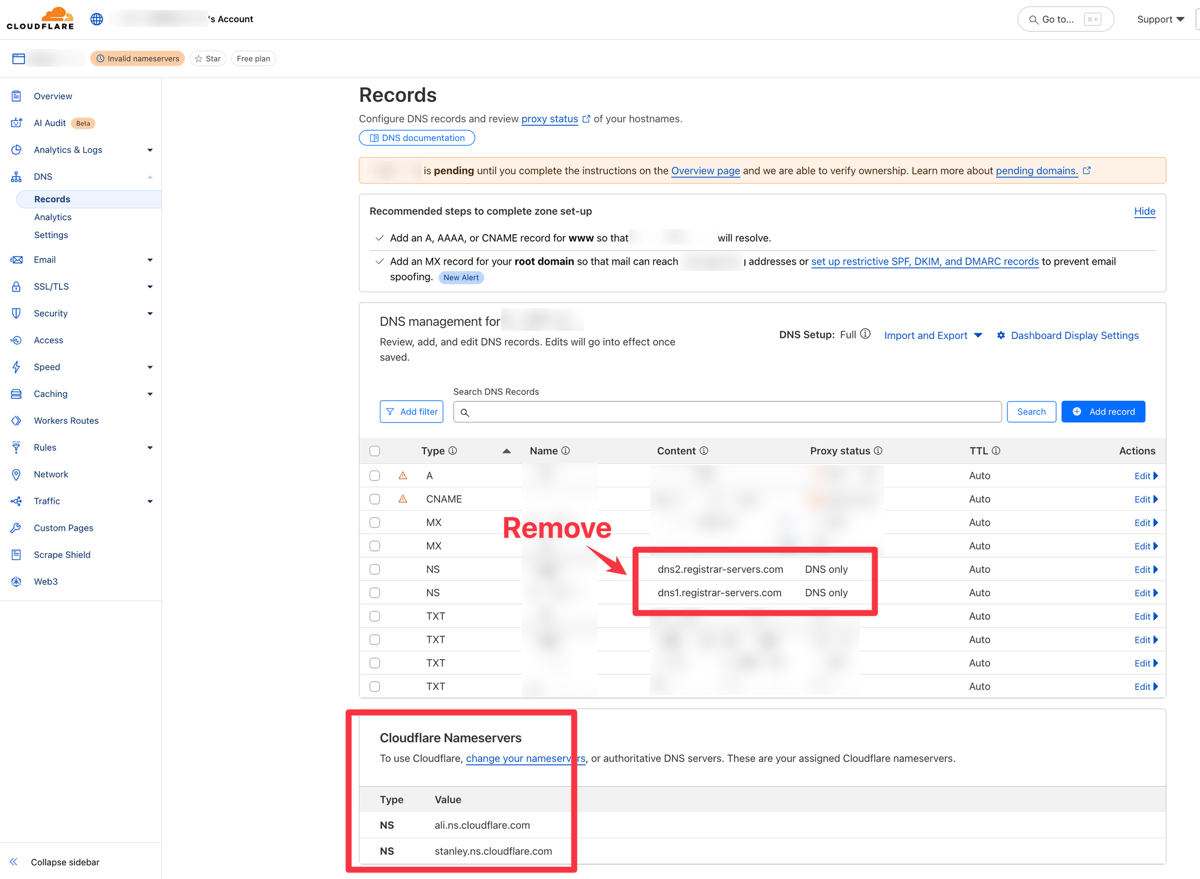Expand the Analytics & Logs menu arrow
This screenshot has height=879, width=1200.
(x=150, y=150)
